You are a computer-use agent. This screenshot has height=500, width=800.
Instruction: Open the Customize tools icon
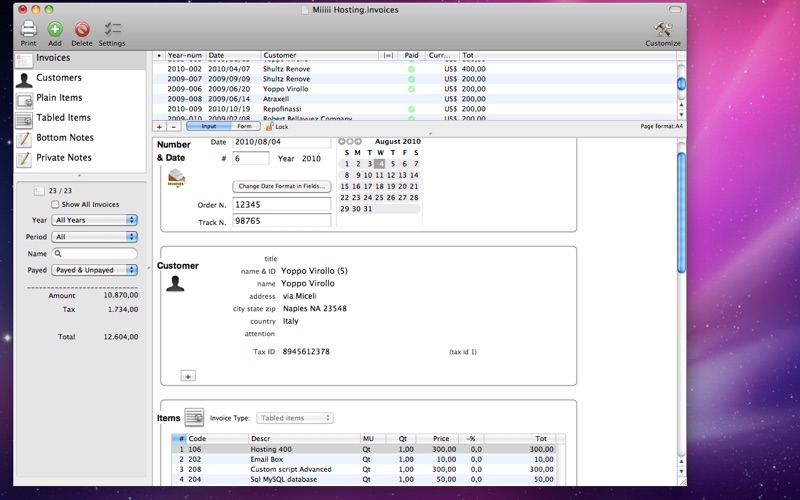tap(662, 30)
